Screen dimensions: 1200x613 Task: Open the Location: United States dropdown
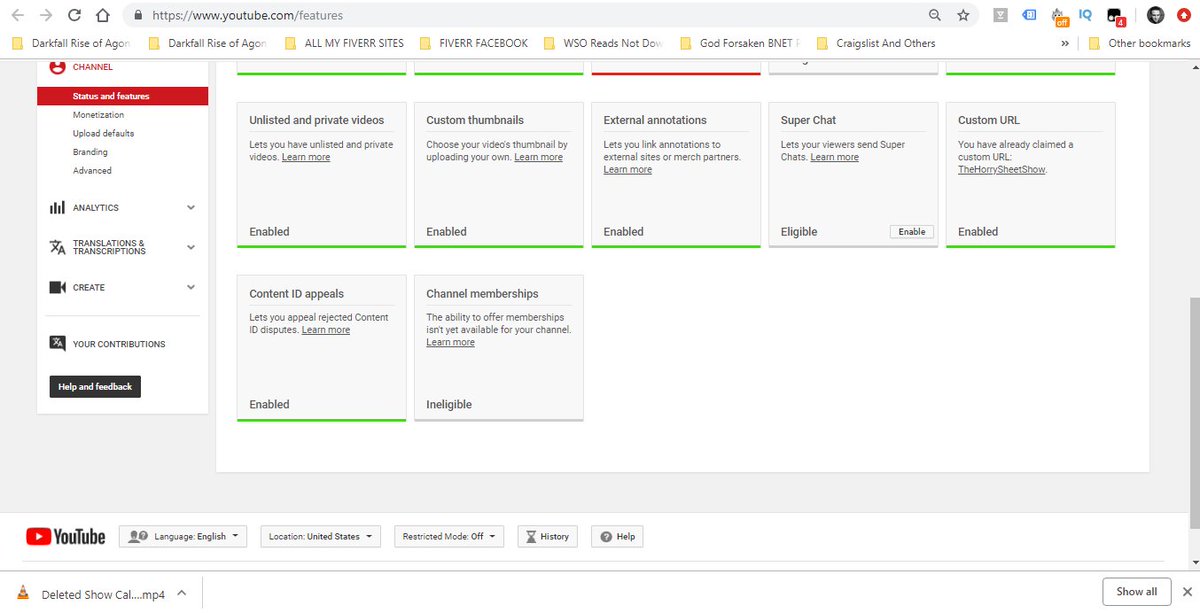click(321, 537)
